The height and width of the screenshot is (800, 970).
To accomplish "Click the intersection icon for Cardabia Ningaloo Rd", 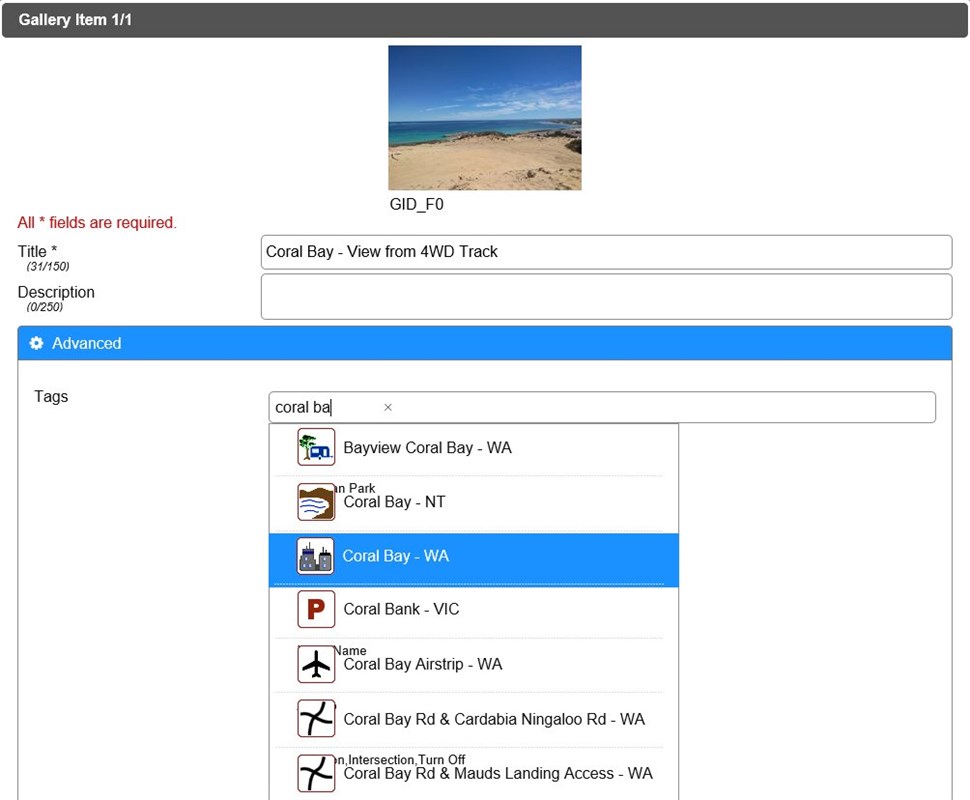I will [x=316, y=719].
